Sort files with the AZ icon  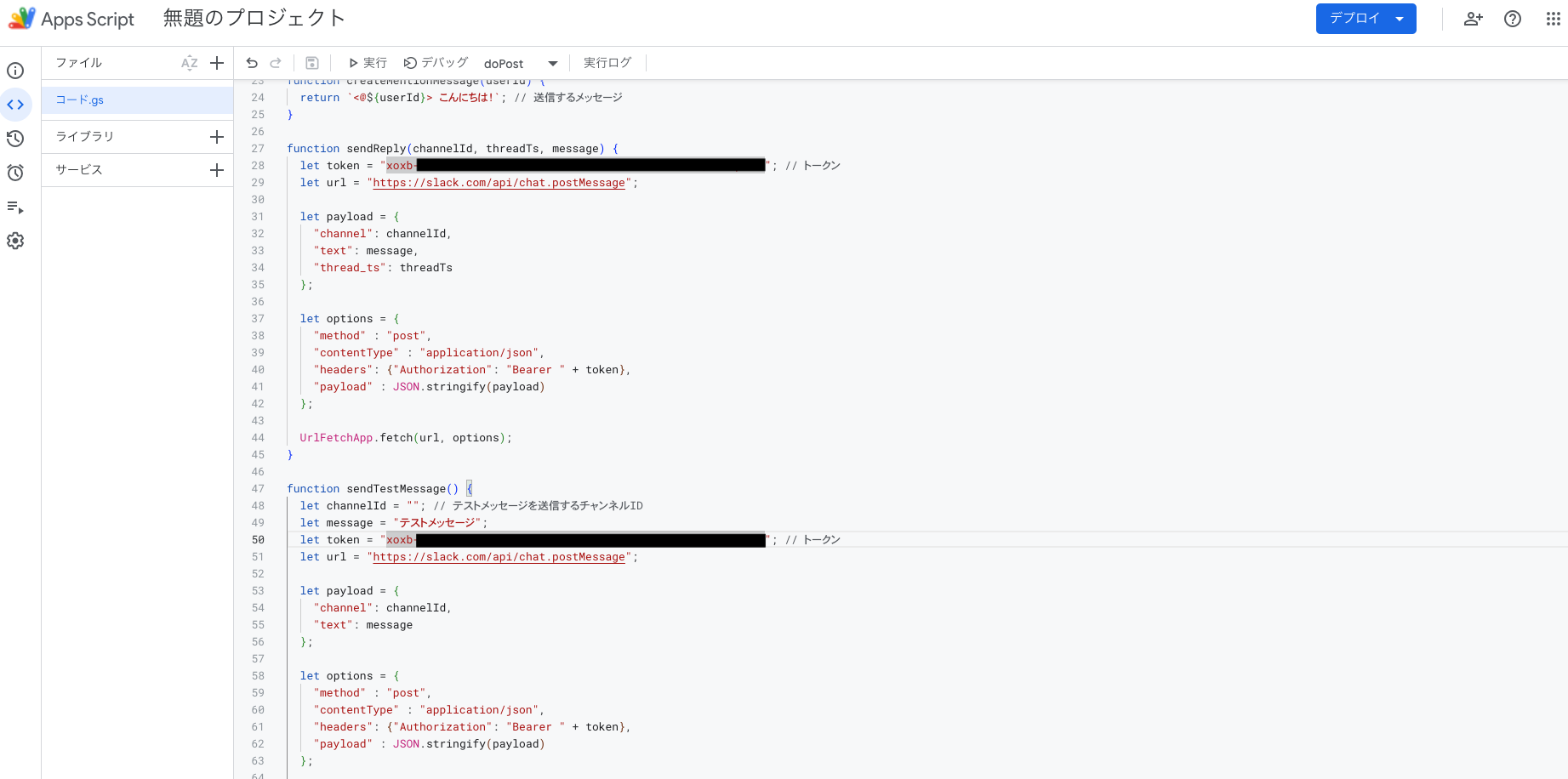point(189,62)
